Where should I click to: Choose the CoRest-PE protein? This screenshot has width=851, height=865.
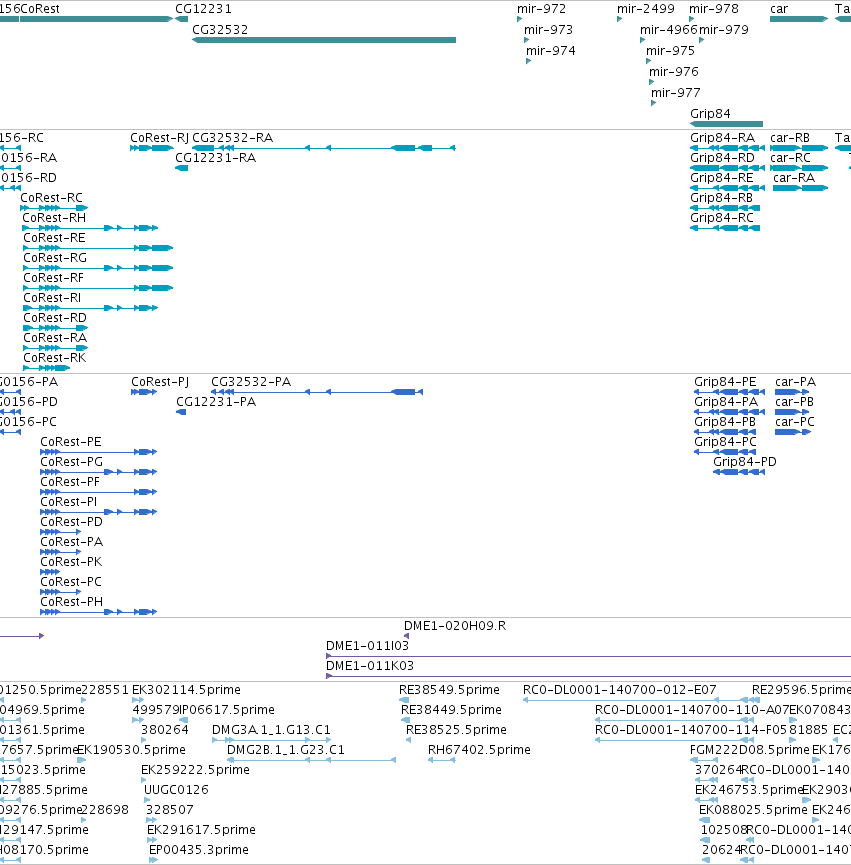[x=99, y=452]
